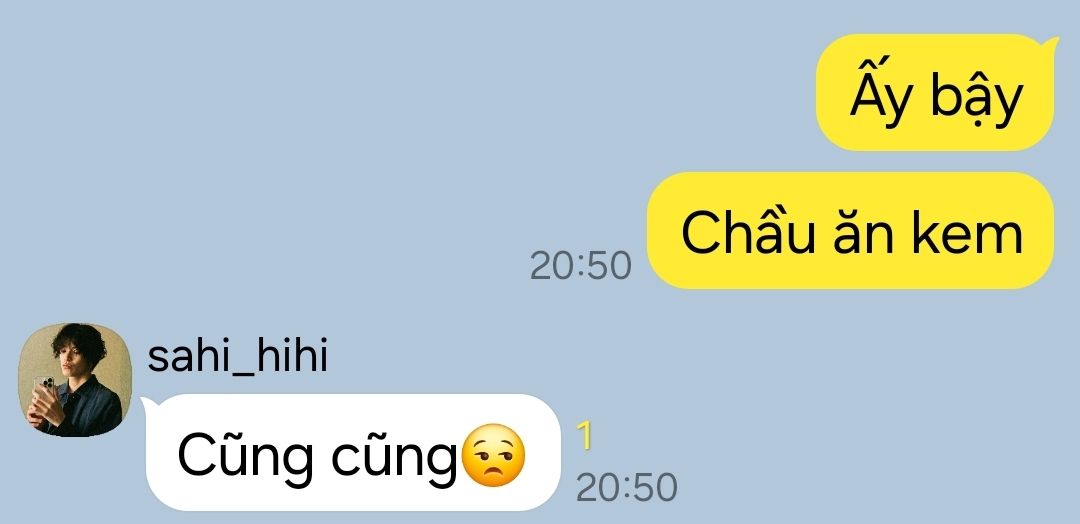Open sahi_hihi's profile picture
The image size is (1080, 524).
(74, 379)
